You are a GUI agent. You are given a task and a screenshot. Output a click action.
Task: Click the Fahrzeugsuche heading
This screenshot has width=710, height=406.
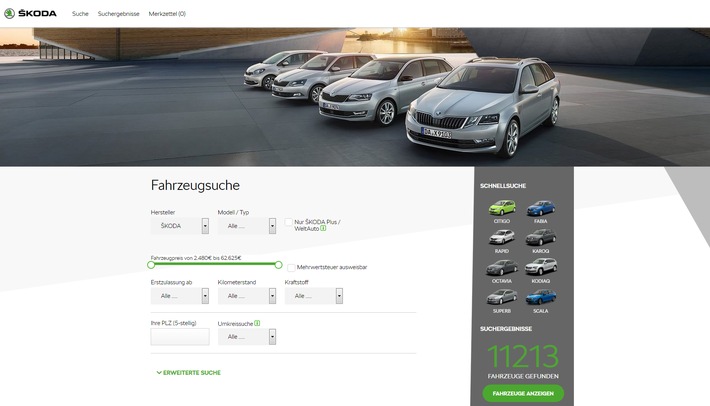pos(195,185)
